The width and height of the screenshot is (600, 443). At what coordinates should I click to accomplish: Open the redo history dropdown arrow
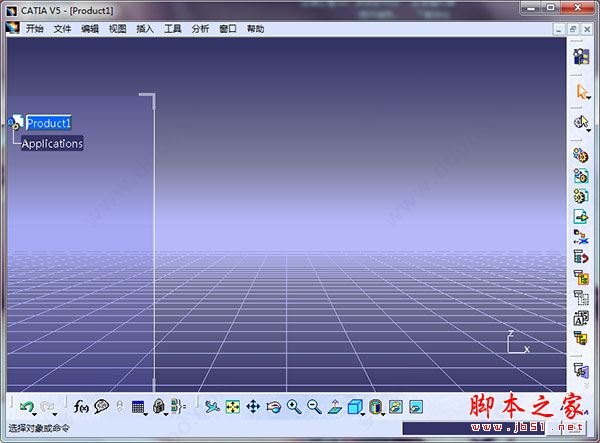click(x=55, y=414)
